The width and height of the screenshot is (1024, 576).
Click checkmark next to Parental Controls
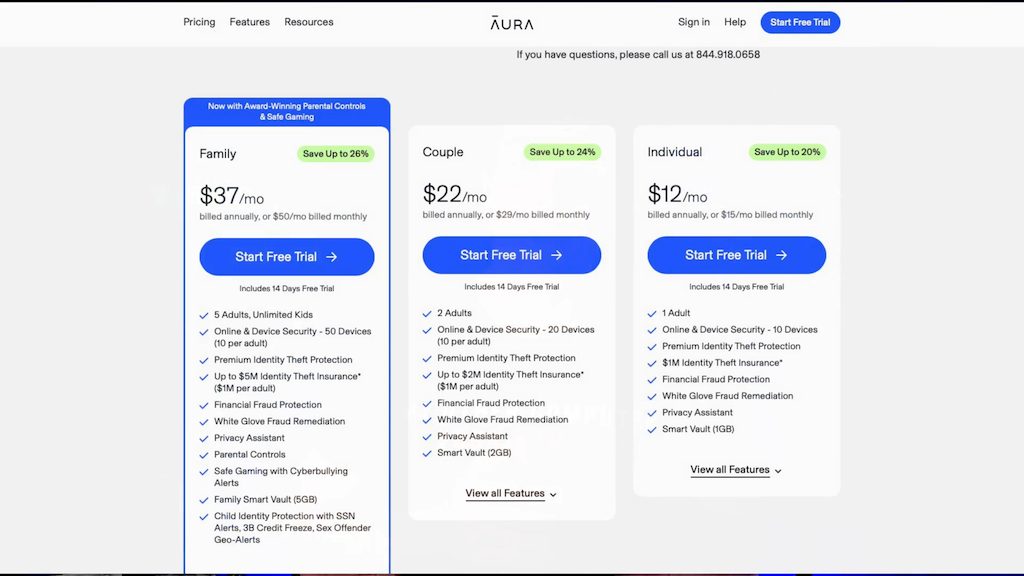(204, 455)
